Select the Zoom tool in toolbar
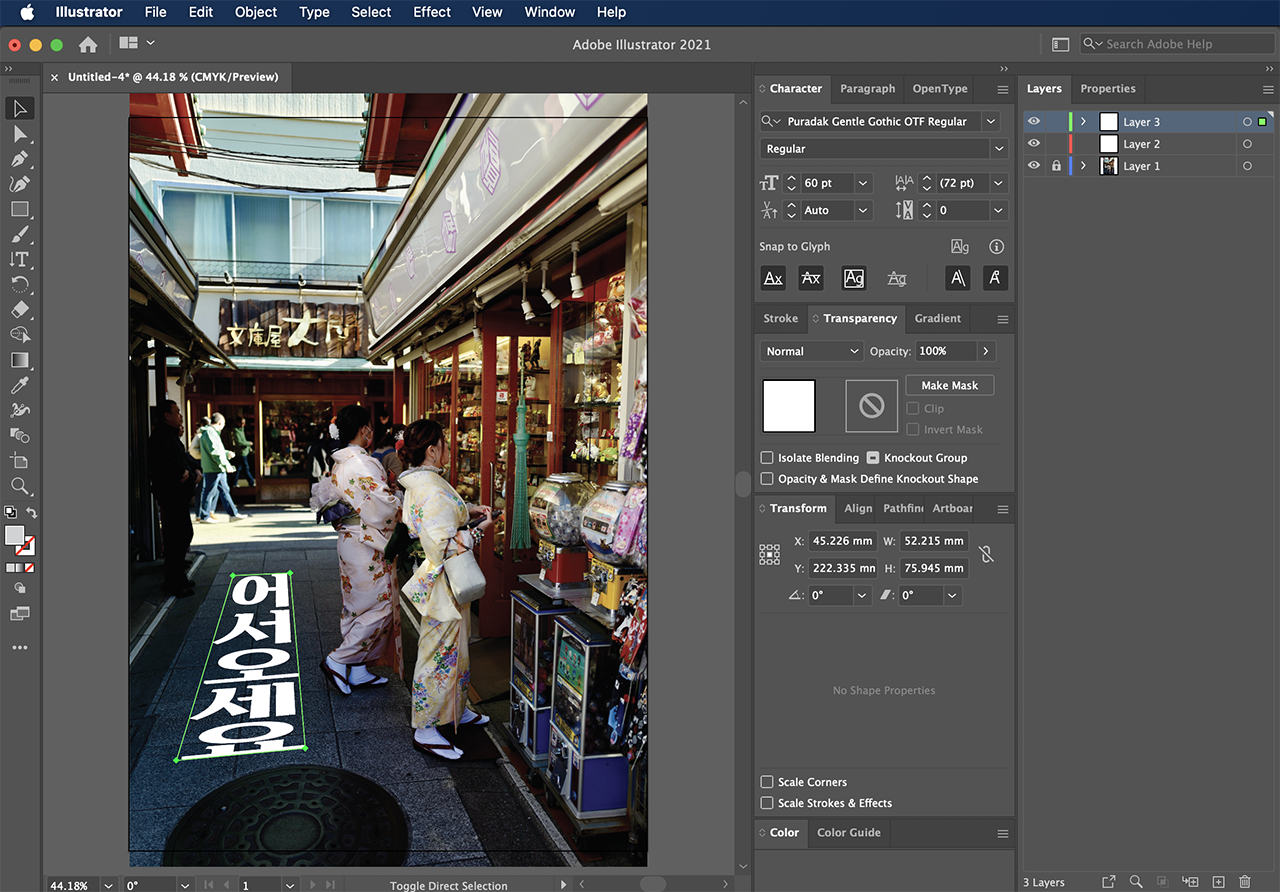The height and width of the screenshot is (892, 1280). tap(20, 486)
